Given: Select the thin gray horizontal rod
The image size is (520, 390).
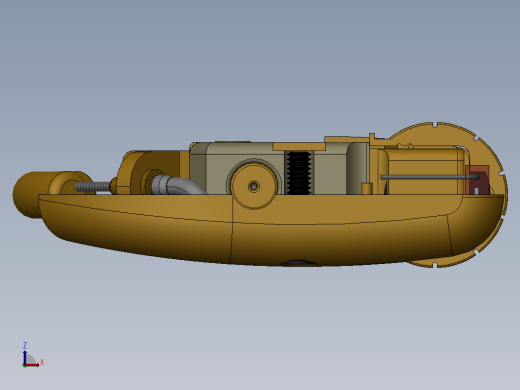Looking at the screenshot, I should (x=430, y=177).
